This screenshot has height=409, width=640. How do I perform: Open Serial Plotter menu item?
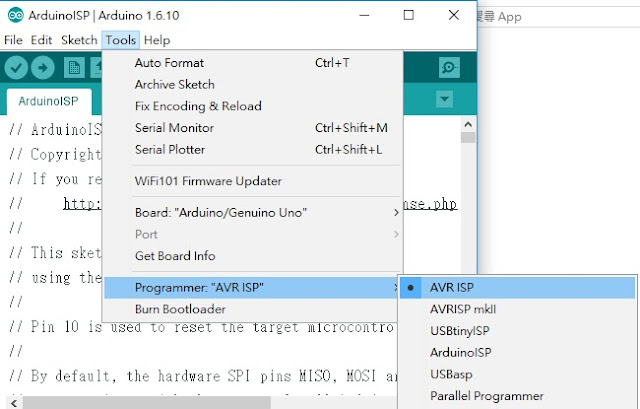(x=253, y=149)
